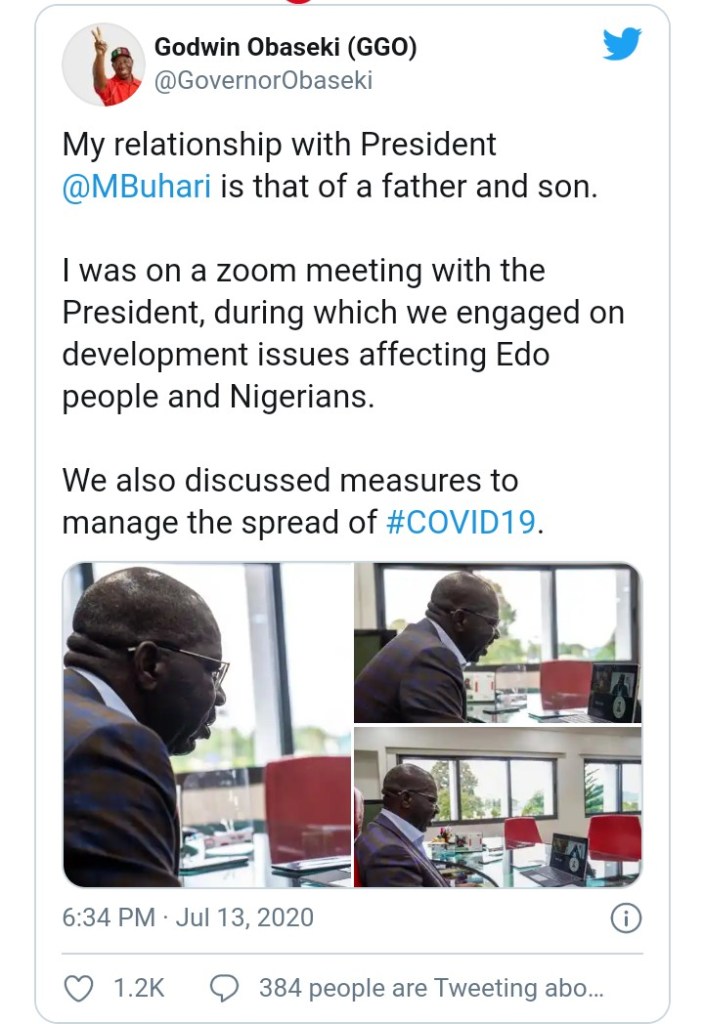Click the "I was on a zoom meeting" line
The width and height of the screenshot is (704, 1024).
303,270
